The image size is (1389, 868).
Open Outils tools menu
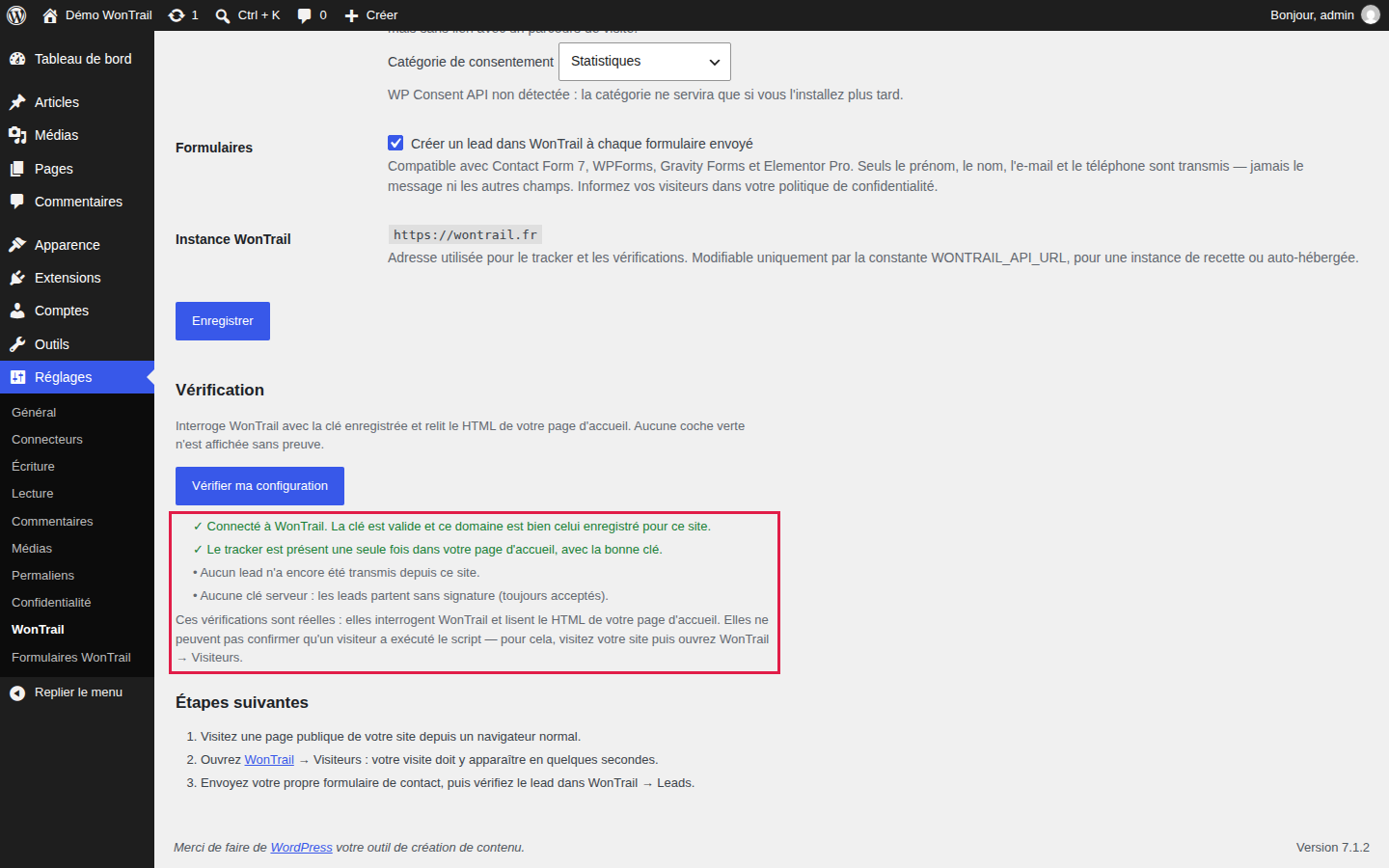coord(77,344)
